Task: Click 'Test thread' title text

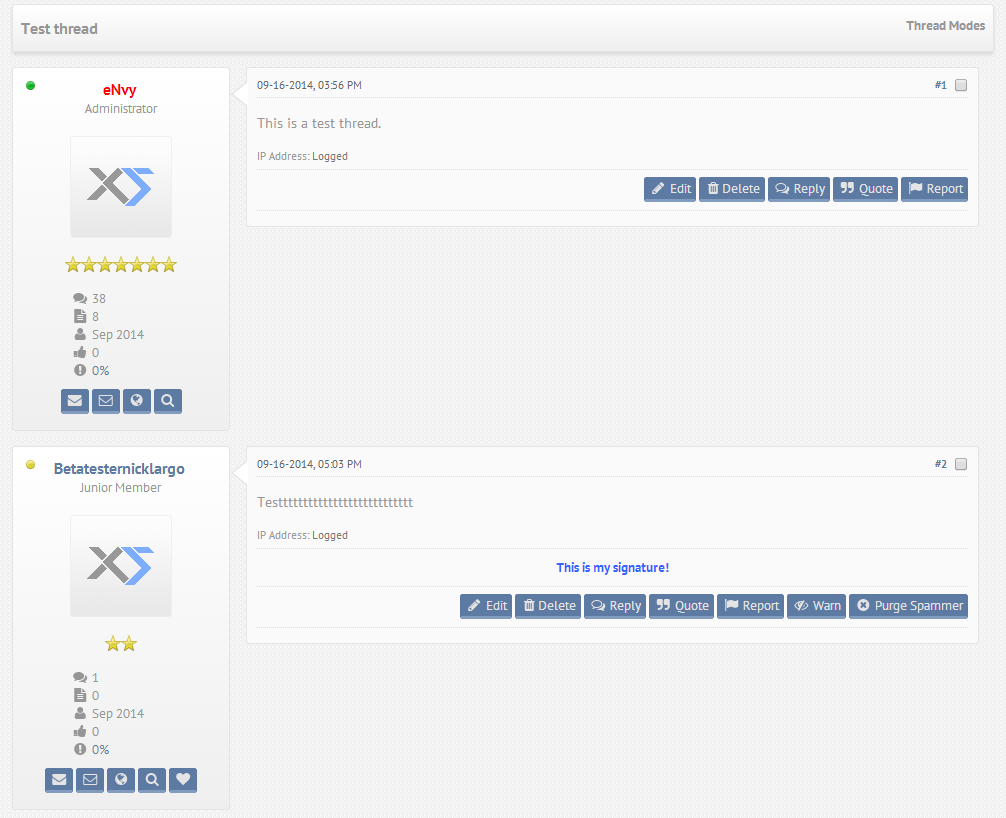Action: click(x=59, y=29)
